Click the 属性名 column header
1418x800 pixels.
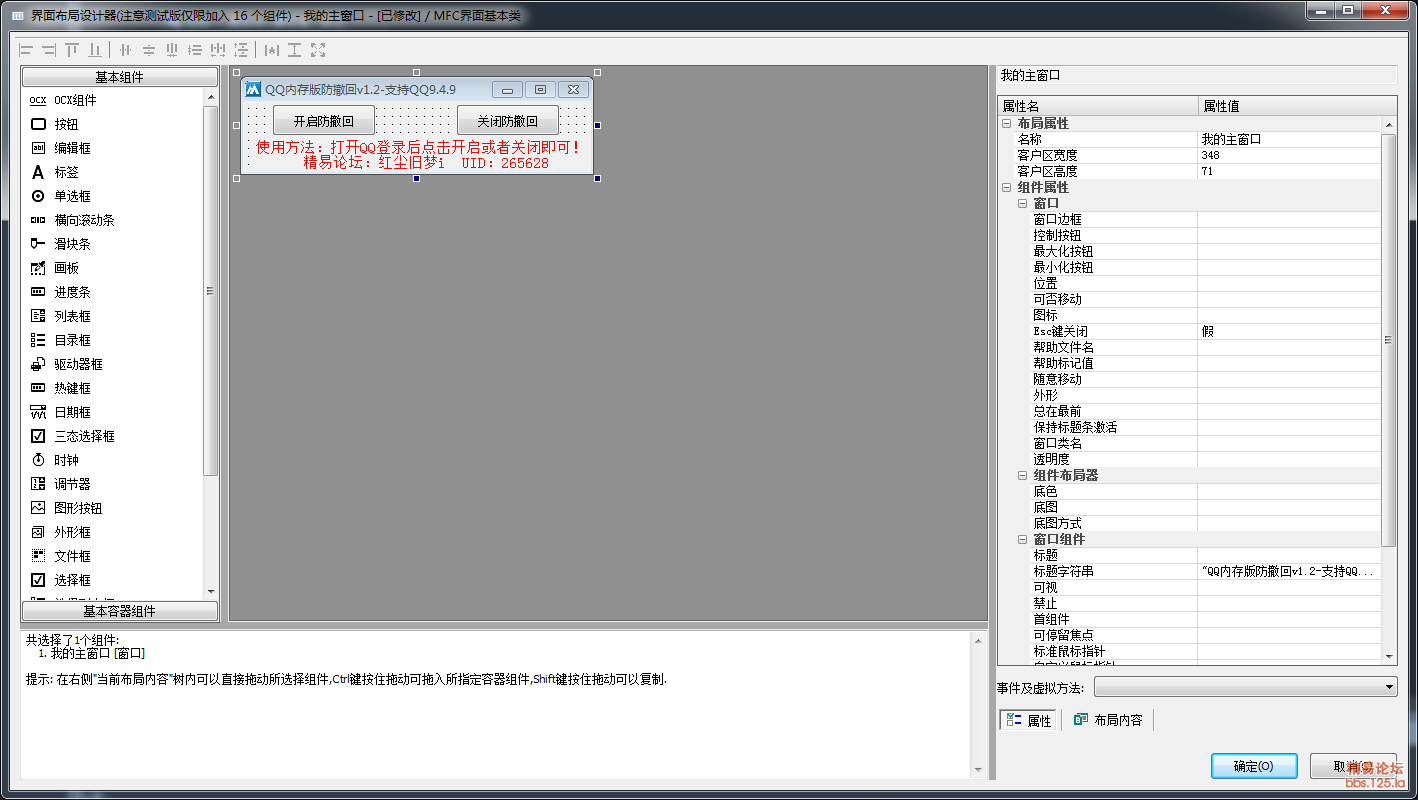pyautogui.click(x=1098, y=106)
